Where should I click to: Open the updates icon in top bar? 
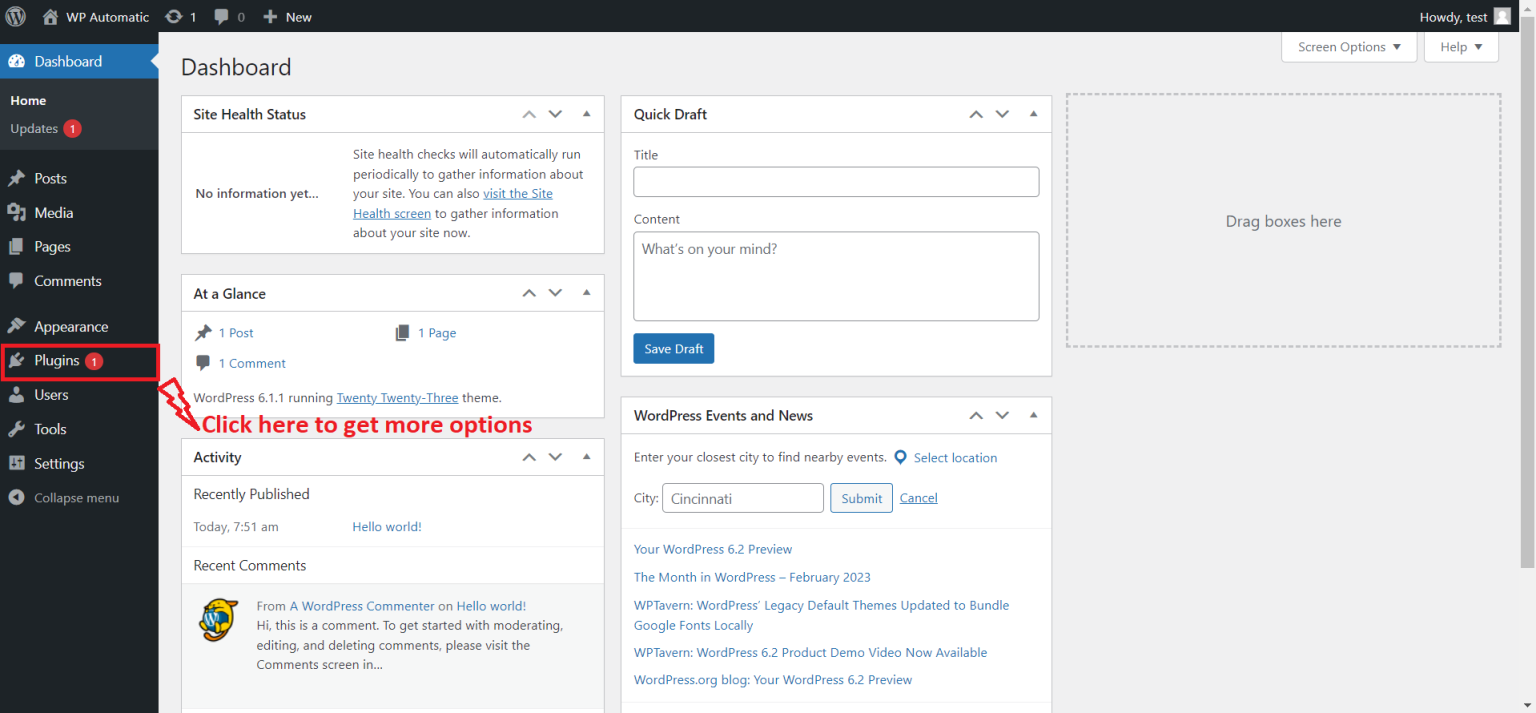click(x=174, y=17)
